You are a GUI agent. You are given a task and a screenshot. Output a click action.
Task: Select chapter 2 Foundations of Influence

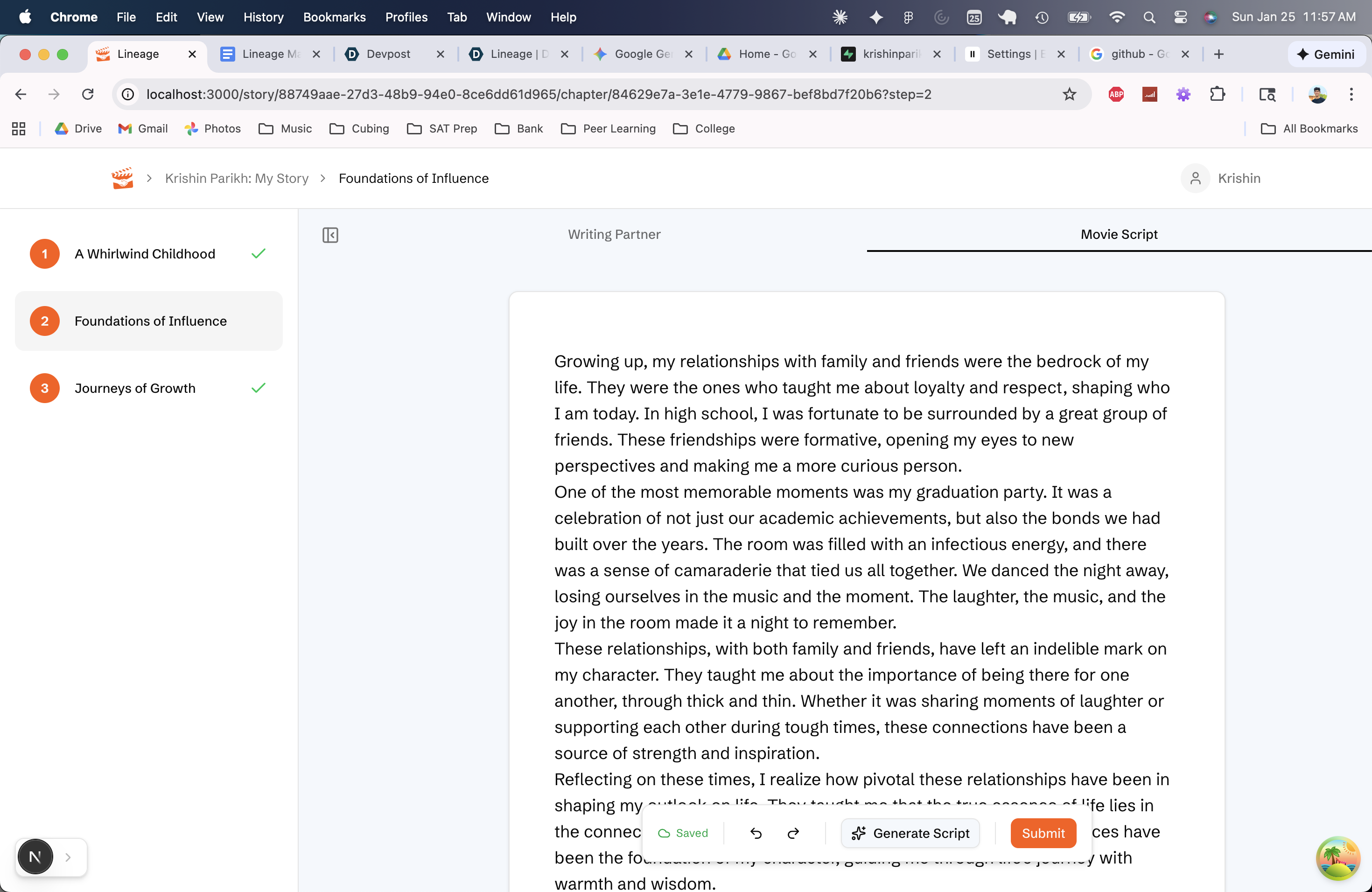tap(150, 321)
